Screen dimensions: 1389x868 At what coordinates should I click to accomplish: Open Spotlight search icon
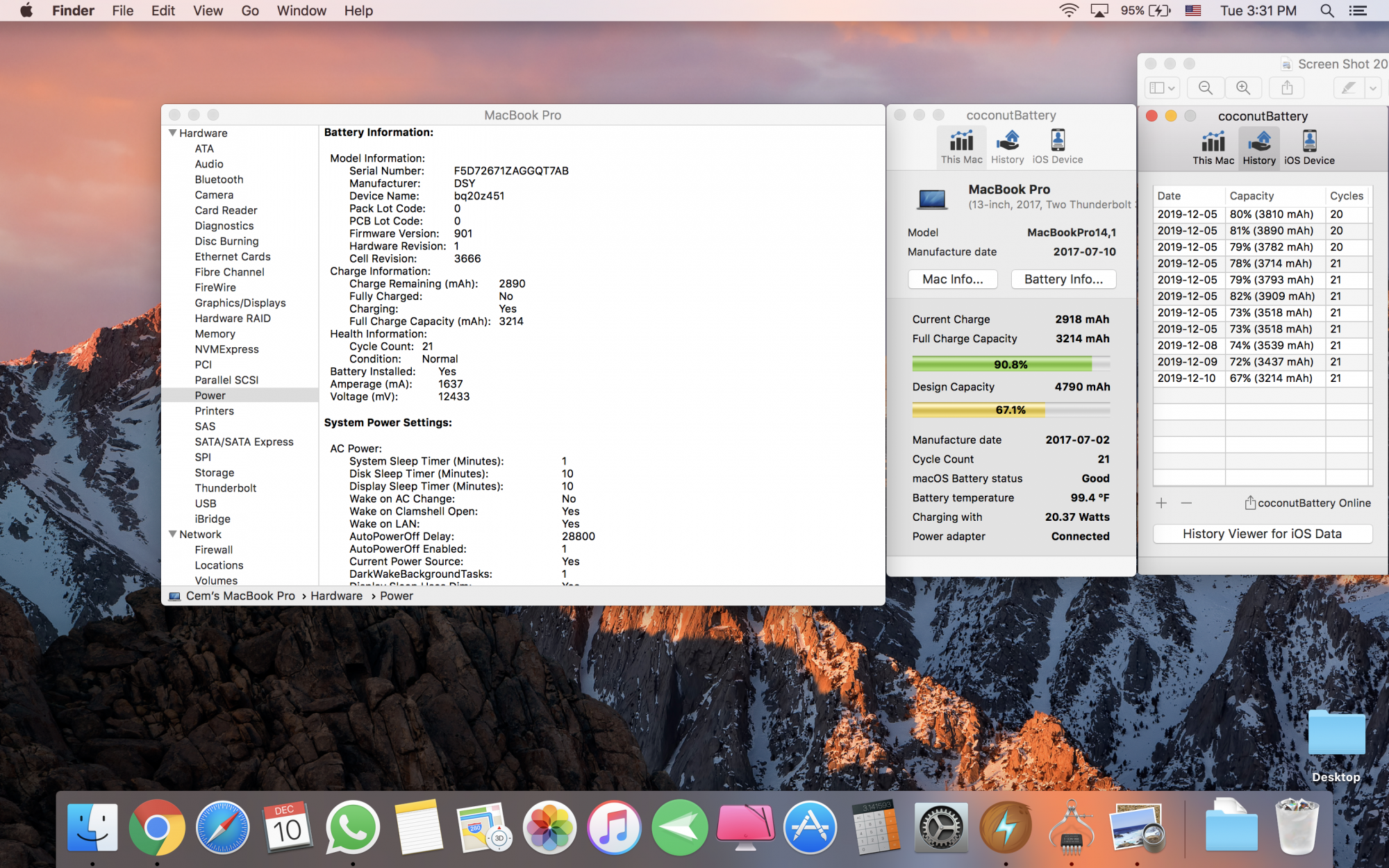click(x=1326, y=10)
